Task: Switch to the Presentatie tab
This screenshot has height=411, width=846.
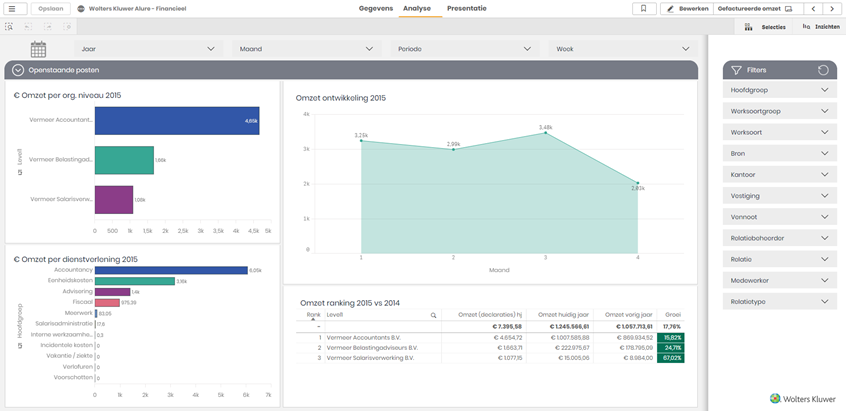Action: click(467, 9)
